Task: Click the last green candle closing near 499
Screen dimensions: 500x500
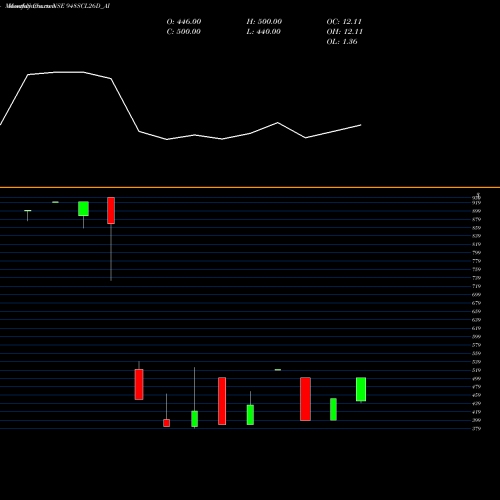Action: [361, 389]
